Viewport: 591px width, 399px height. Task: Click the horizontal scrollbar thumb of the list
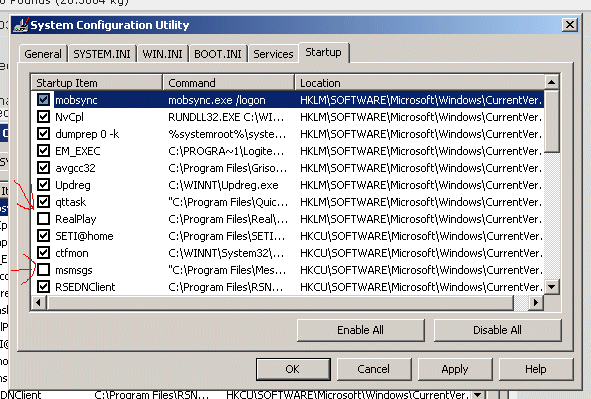(x=280, y=303)
